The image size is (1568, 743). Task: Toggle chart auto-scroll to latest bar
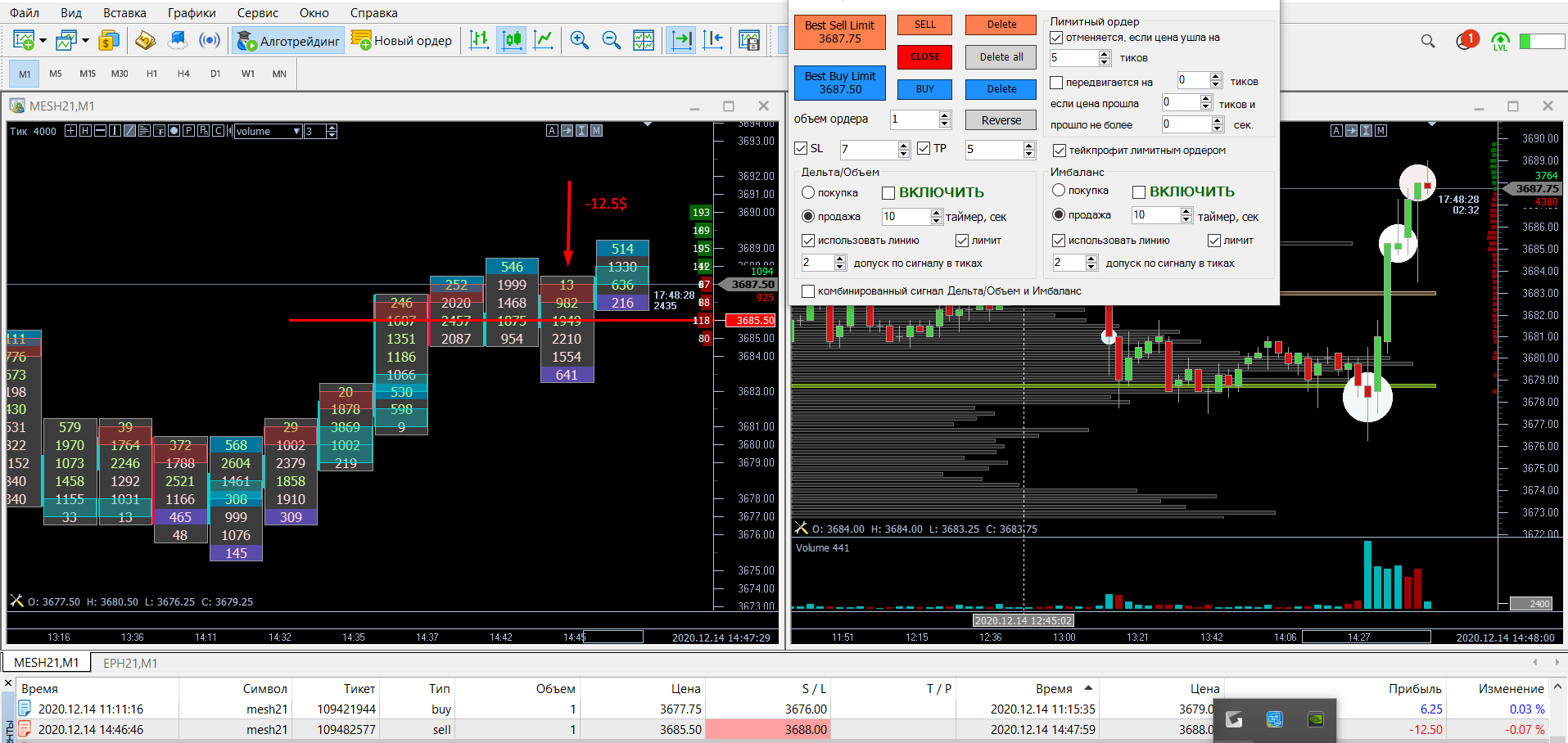click(681, 40)
